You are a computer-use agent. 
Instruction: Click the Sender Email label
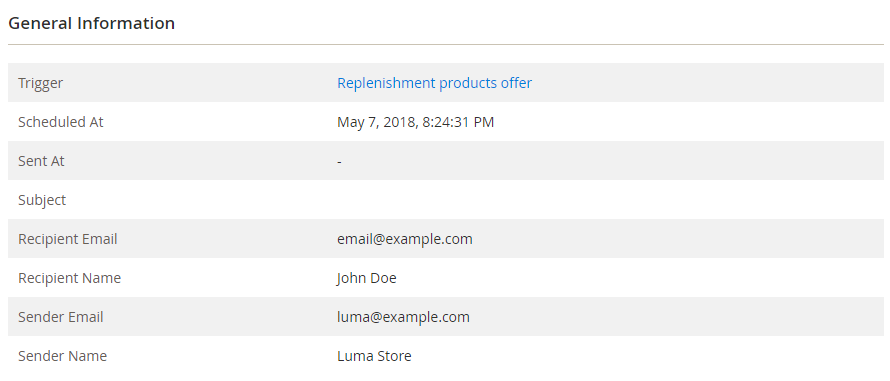click(61, 317)
